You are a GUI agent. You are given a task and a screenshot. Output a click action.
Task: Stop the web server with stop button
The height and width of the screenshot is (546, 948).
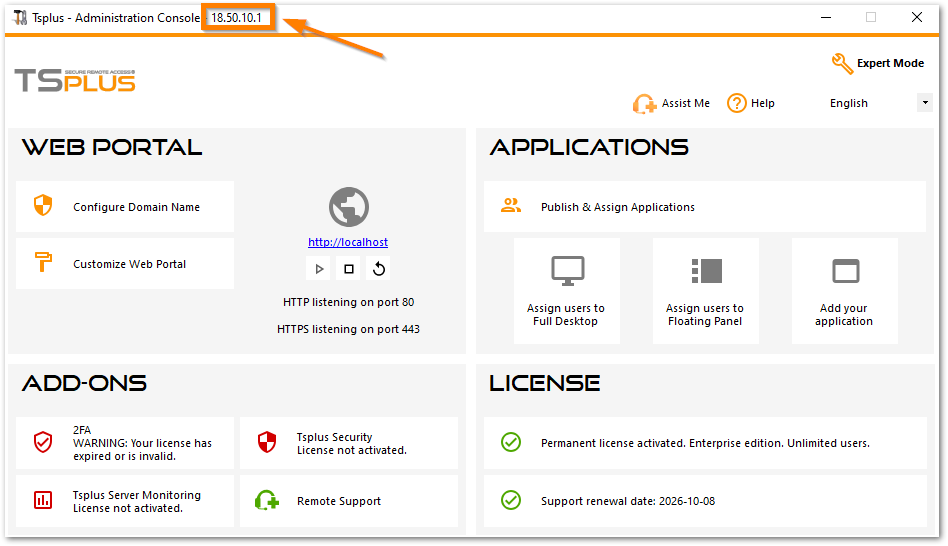coord(349,268)
